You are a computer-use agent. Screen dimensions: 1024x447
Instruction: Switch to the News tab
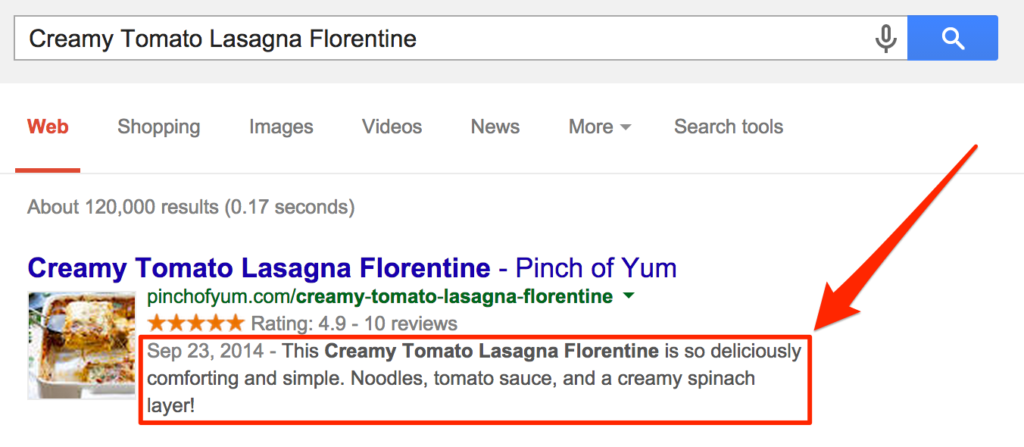tap(495, 127)
